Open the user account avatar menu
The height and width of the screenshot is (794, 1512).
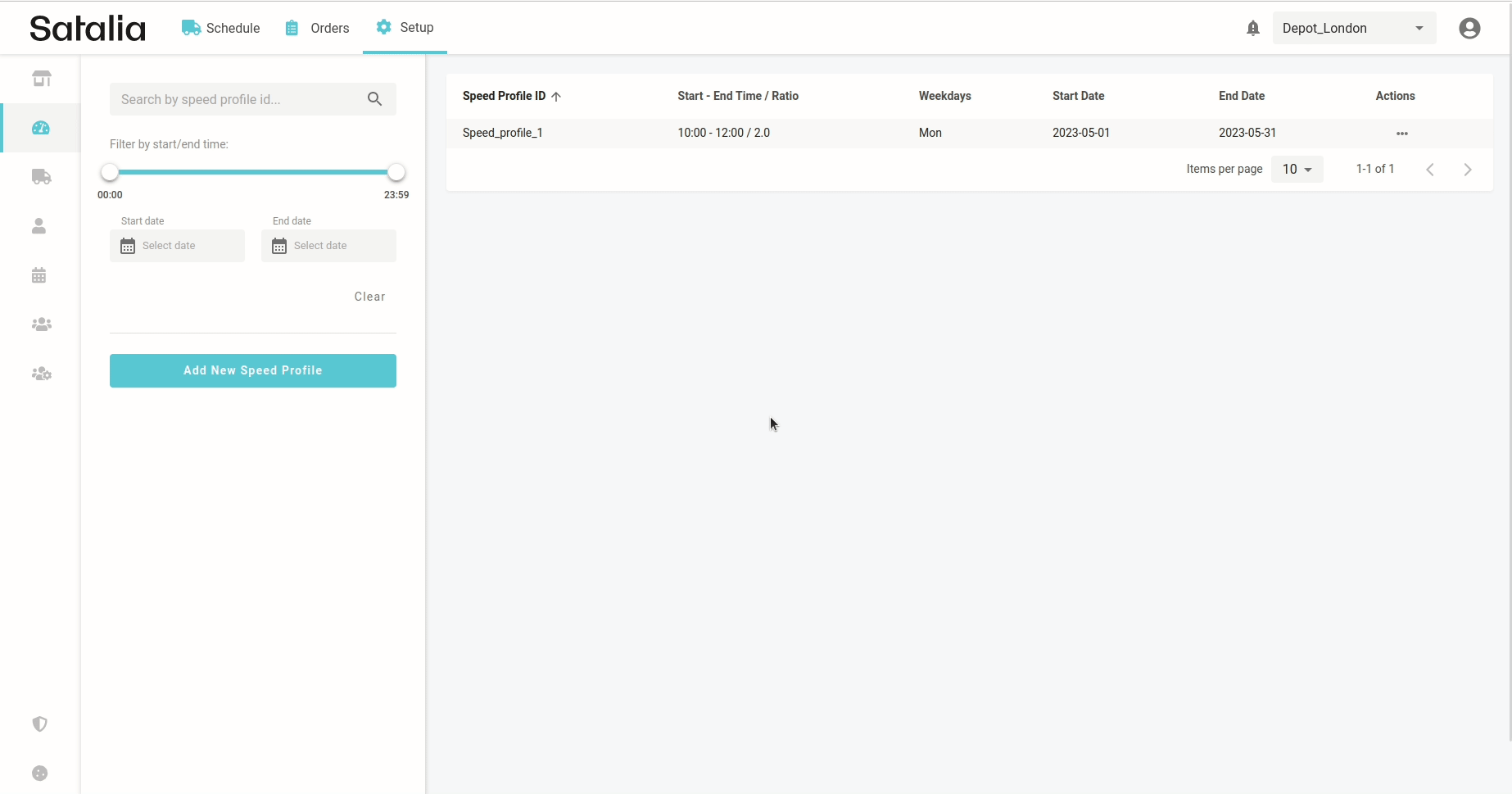click(1469, 29)
